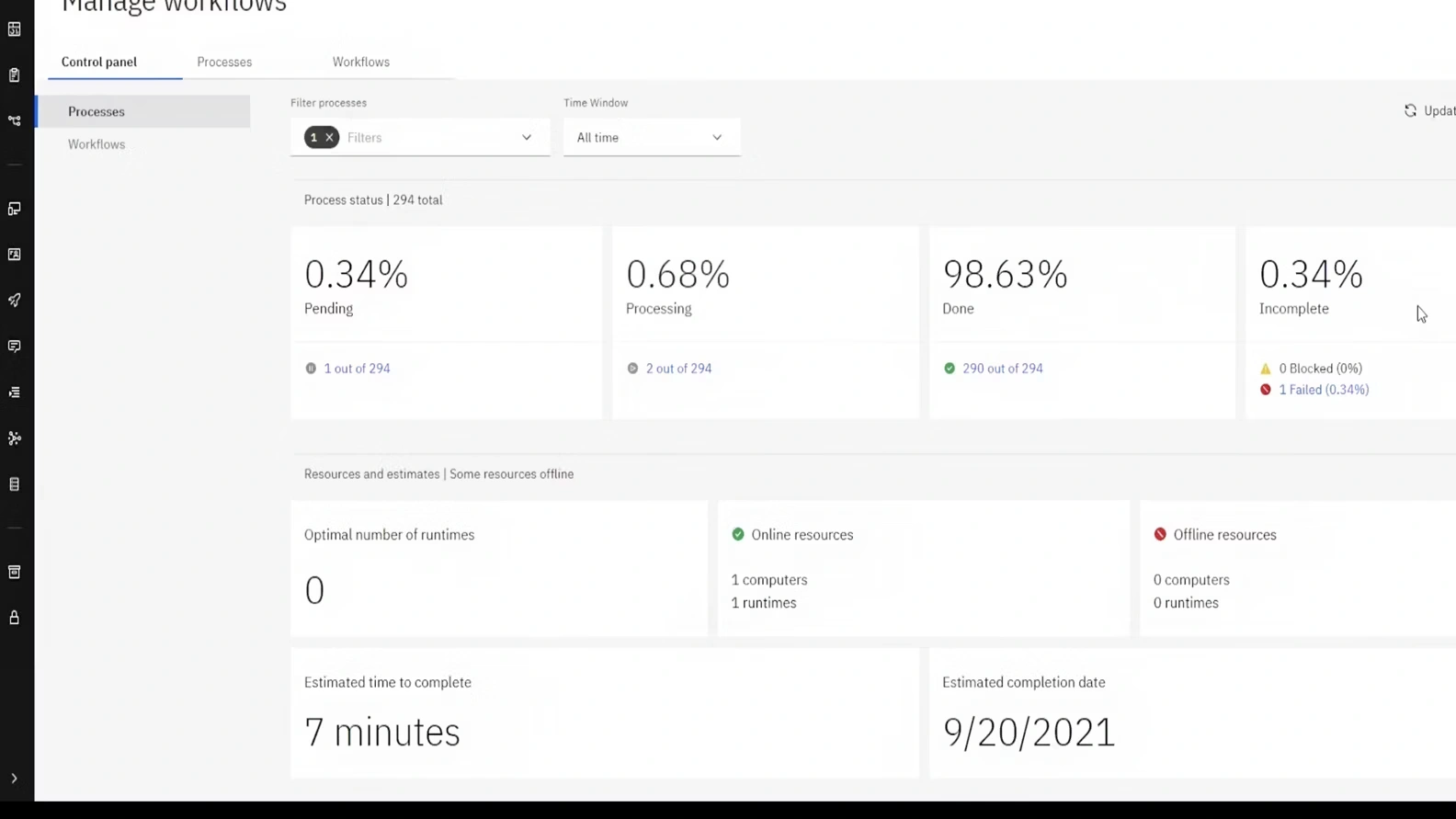Viewport: 1456px width, 819px height.
Task: Click the 0.34% Pending value
Action: coord(357,274)
